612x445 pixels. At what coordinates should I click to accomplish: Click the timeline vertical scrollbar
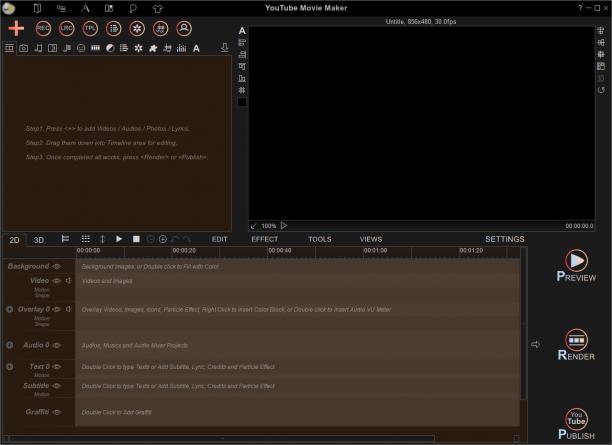[x=523, y=323]
